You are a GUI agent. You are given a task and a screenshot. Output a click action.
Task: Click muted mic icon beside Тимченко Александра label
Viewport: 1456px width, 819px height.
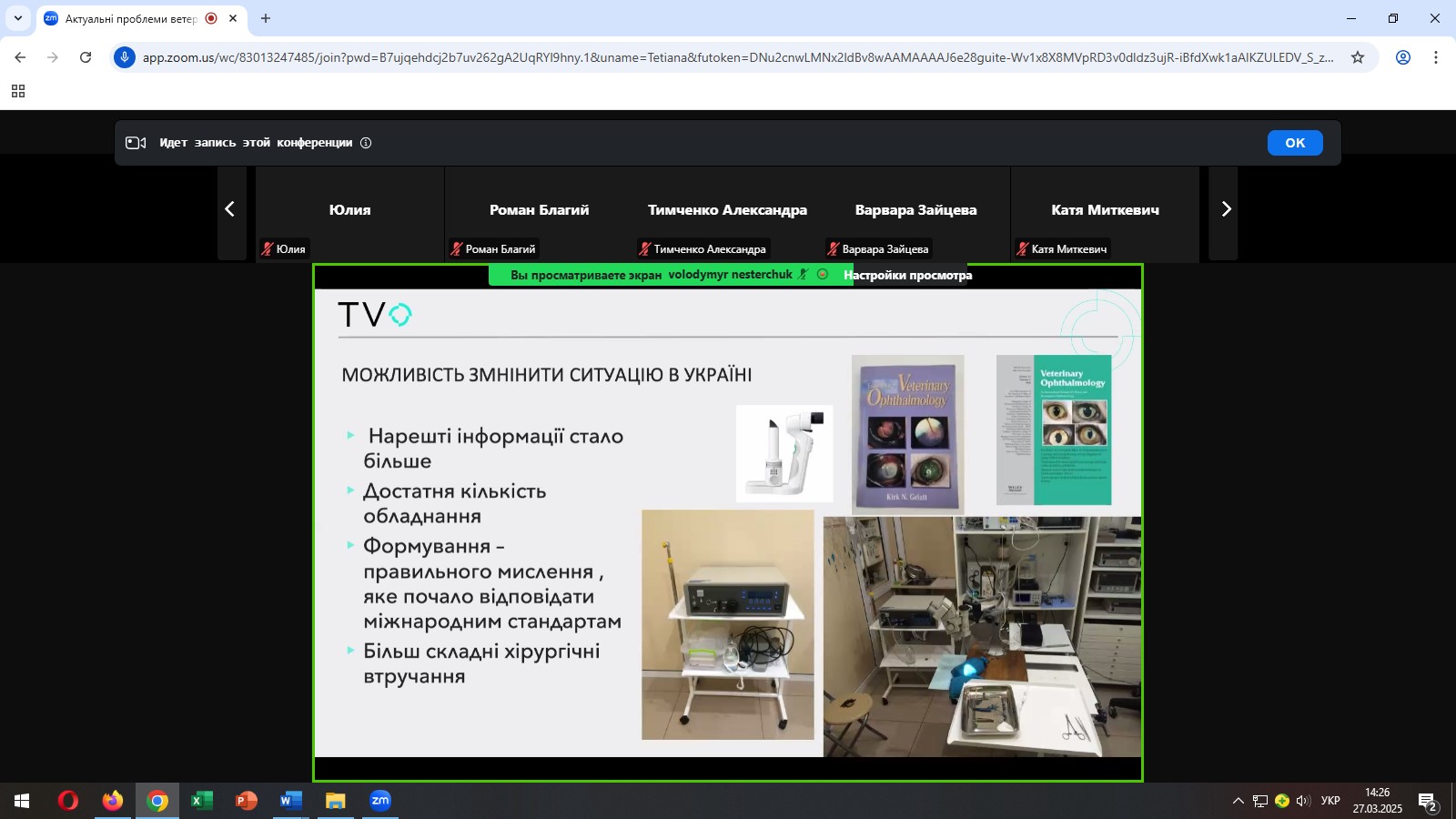click(645, 248)
